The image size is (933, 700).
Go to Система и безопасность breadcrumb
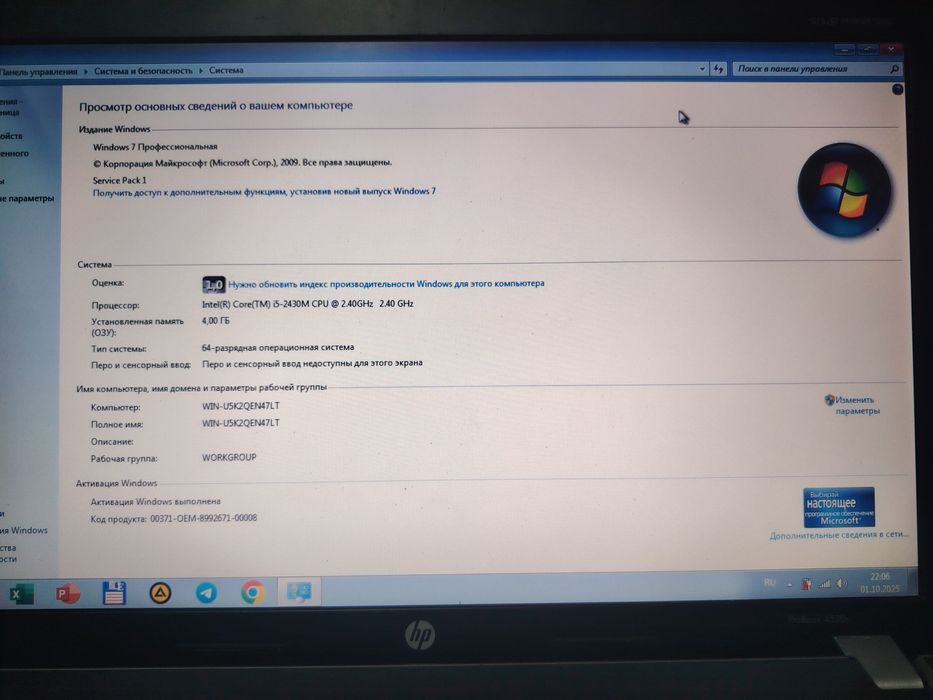(143, 71)
